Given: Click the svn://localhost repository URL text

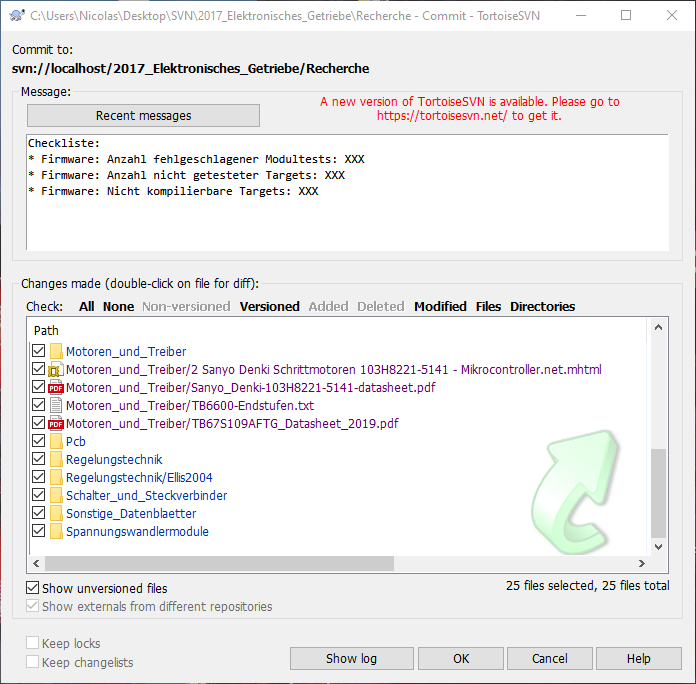Looking at the screenshot, I should [190, 68].
